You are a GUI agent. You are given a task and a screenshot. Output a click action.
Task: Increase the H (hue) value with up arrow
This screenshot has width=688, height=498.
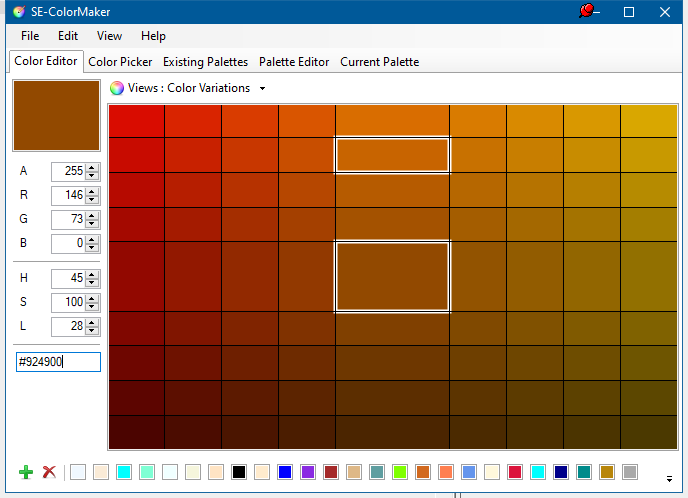pos(92,275)
